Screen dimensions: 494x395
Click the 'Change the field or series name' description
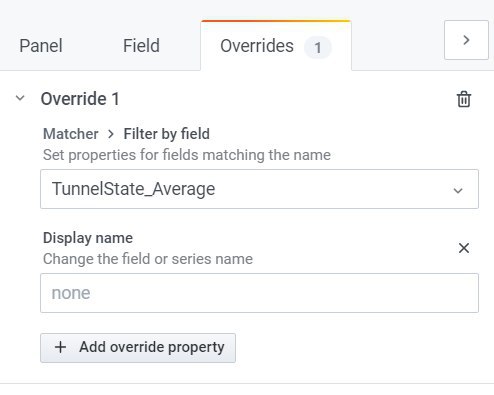[148, 259]
